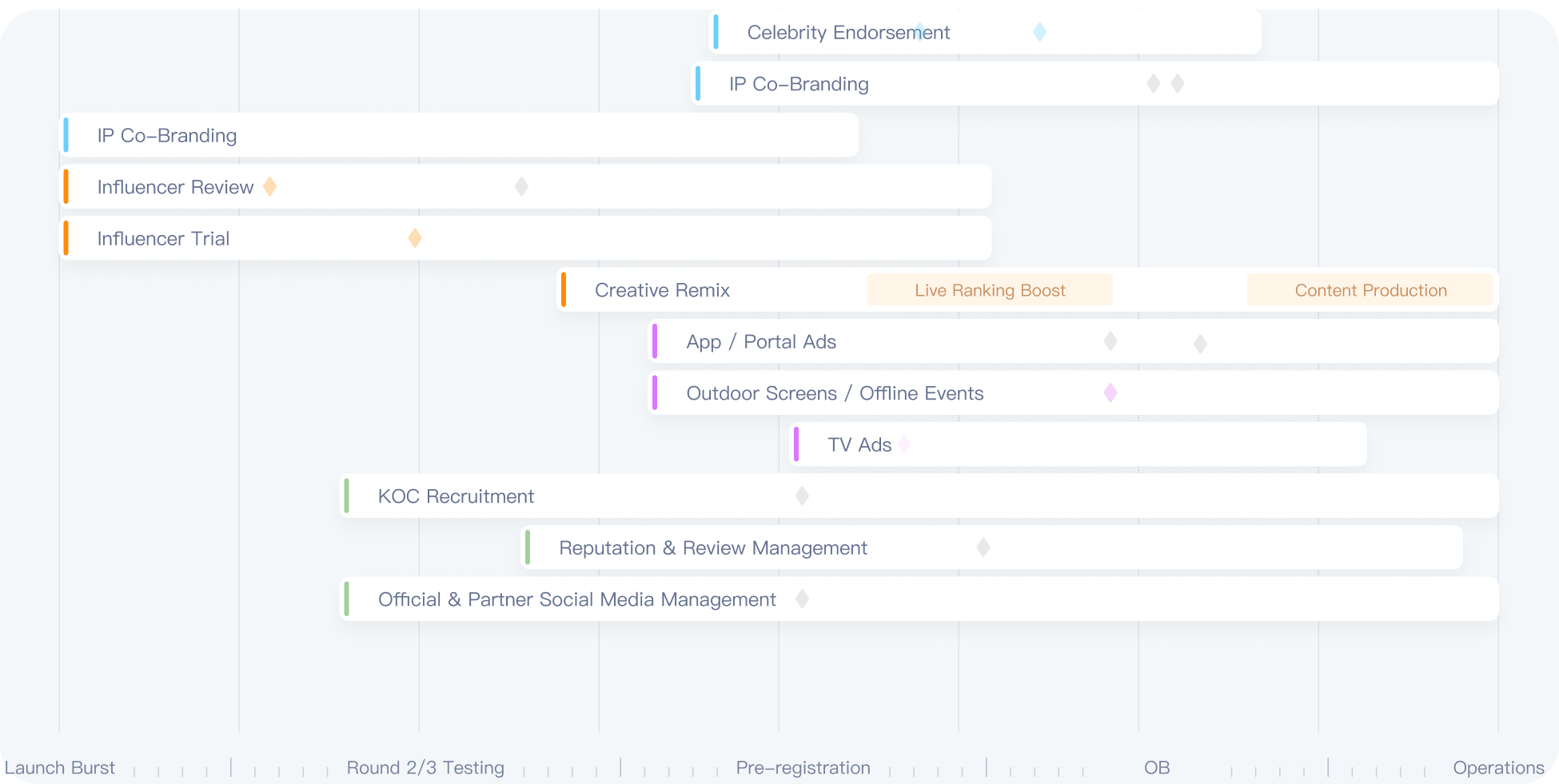Select the Content Production tag
This screenshot has width=1559, height=784.
1370,290
